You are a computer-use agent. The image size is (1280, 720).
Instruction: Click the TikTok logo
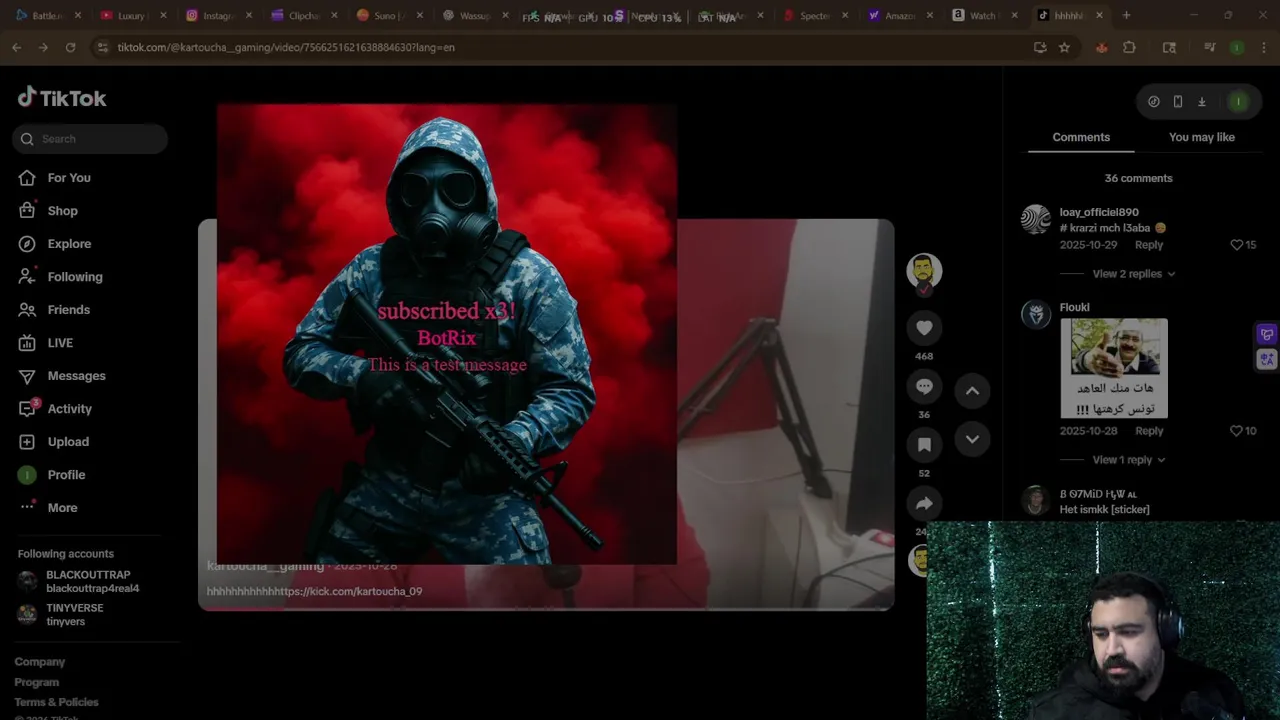(x=62, y=97)
